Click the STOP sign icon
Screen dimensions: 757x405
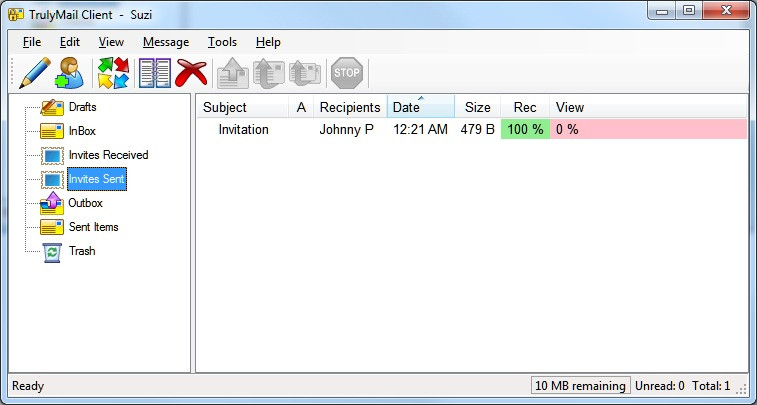(347, 73)
